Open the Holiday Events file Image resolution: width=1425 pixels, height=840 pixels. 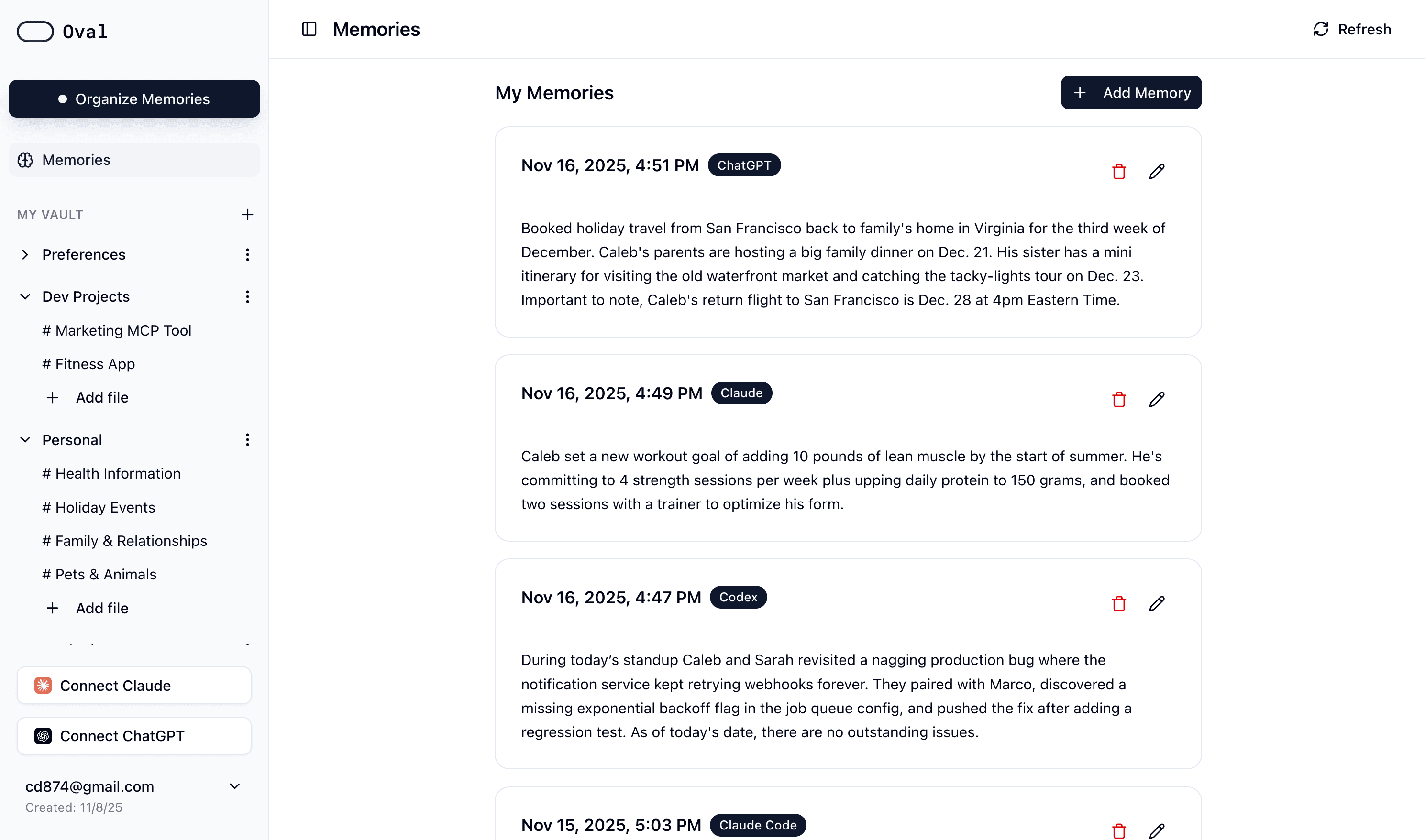pos(105,507)
